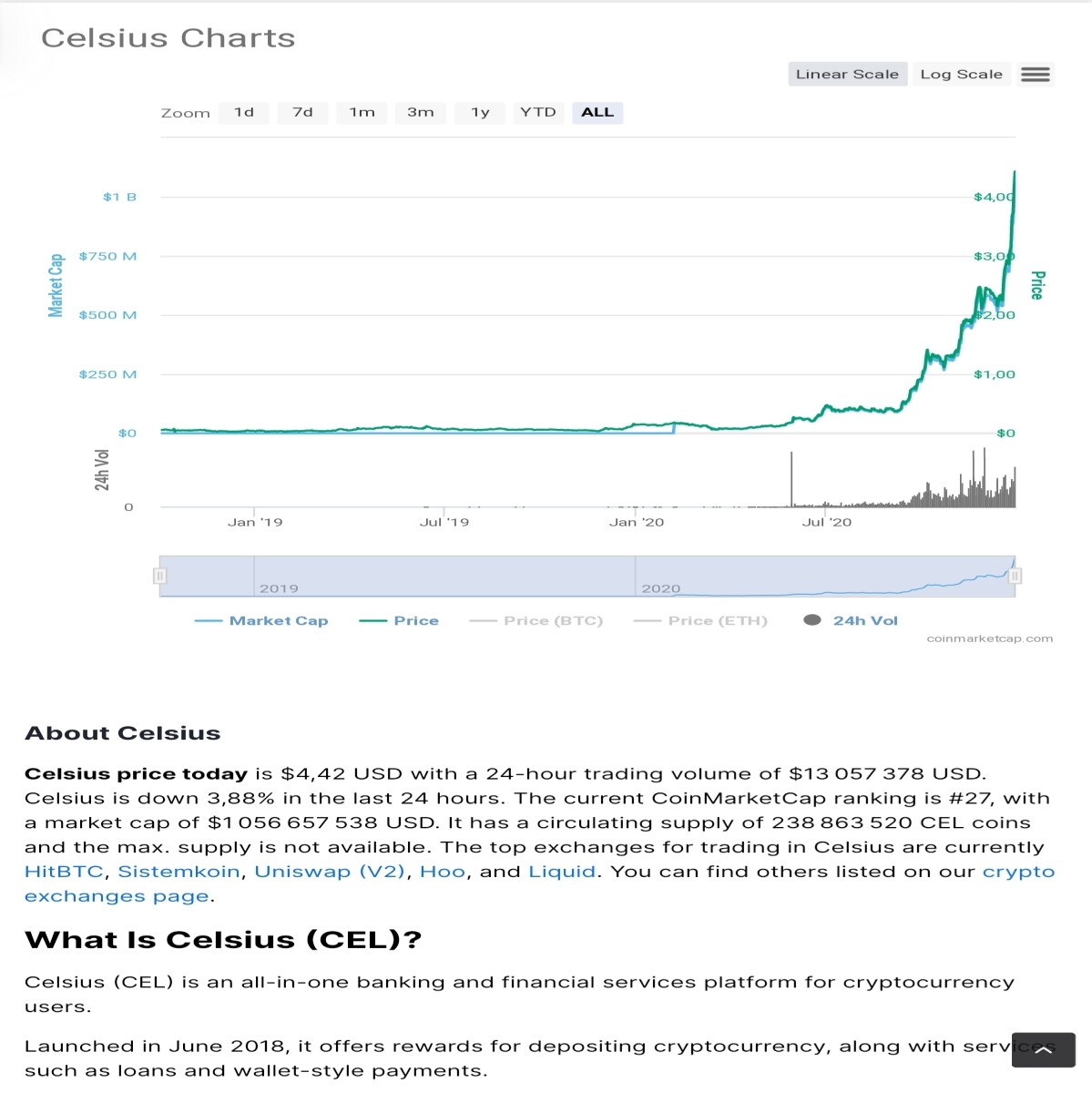Image resolution: width=1092 pixels, height=1093 pixels.
Task: Toggle the Price legend series
Action: pyautogui.click(x=399, y=620)
